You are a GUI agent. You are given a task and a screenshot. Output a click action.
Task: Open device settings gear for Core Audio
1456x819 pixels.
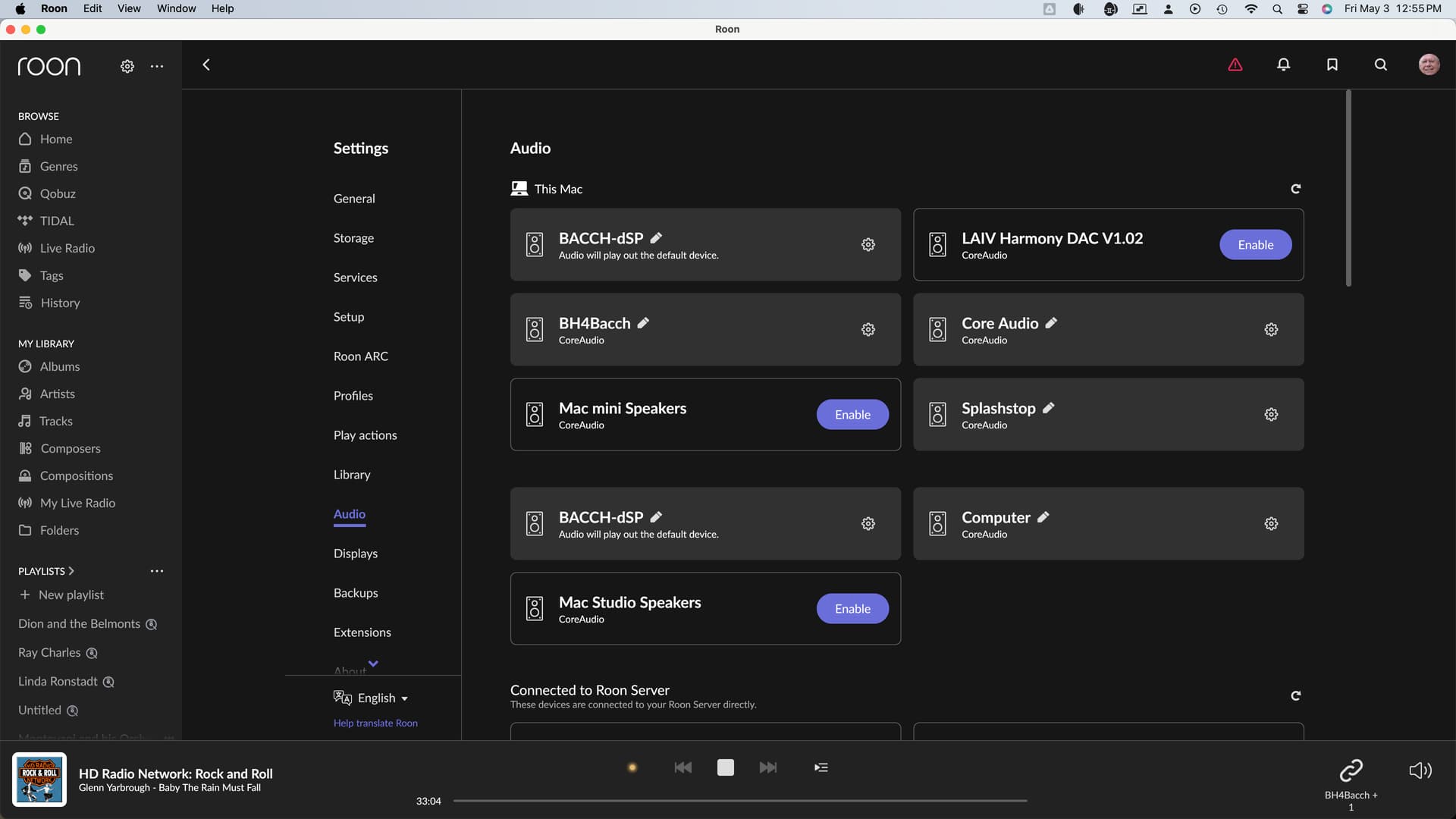click(x=1272, y=329)
